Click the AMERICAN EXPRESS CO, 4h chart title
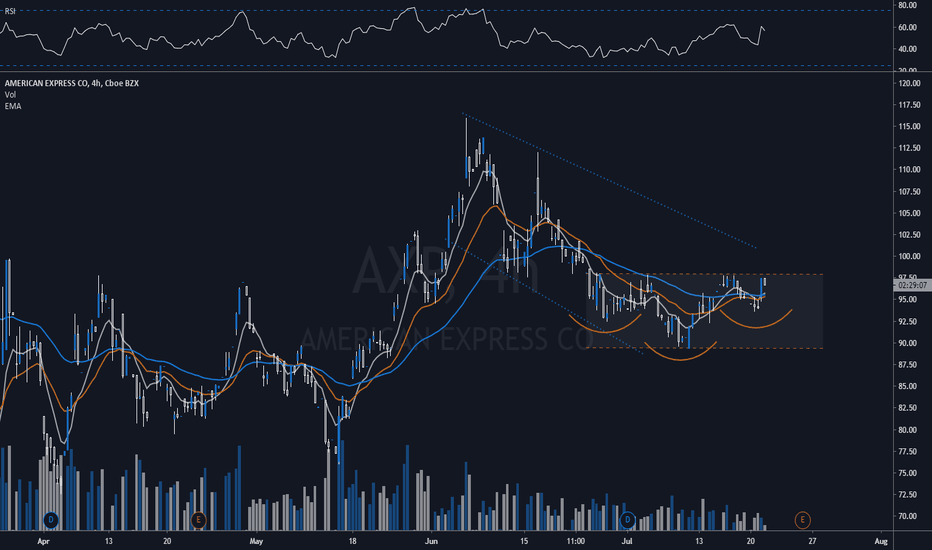932x550 pixels. [x=72, y=83]
